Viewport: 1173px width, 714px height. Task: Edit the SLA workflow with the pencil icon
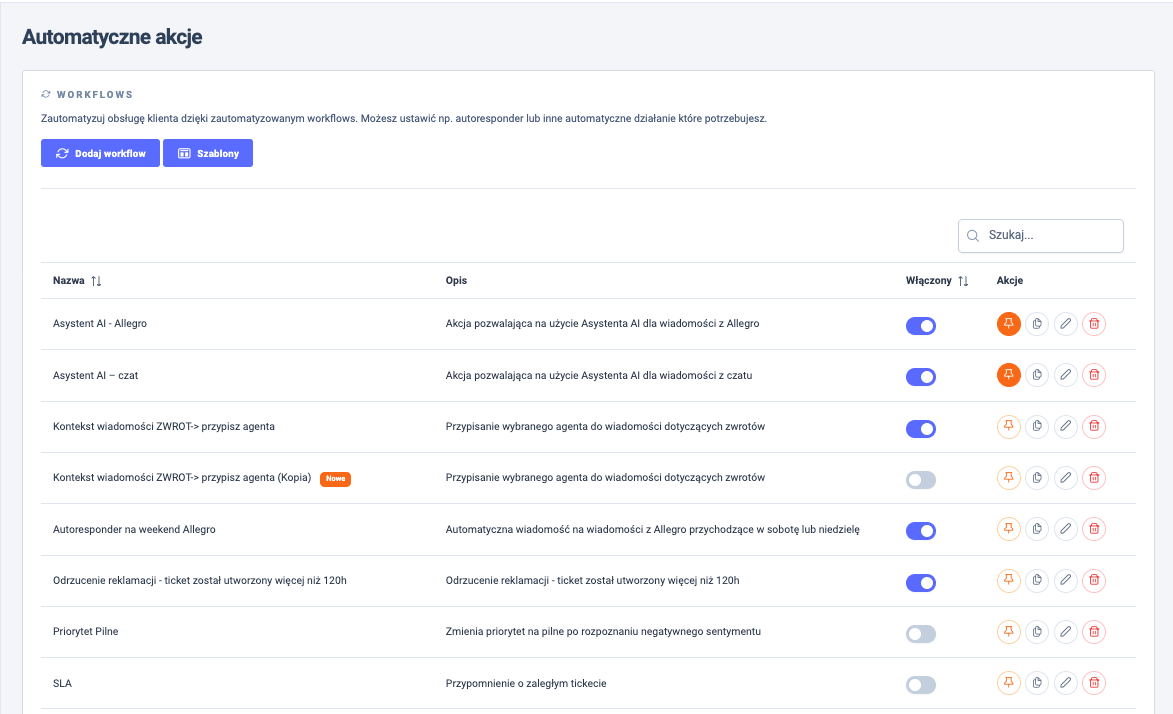(1066, 683)
